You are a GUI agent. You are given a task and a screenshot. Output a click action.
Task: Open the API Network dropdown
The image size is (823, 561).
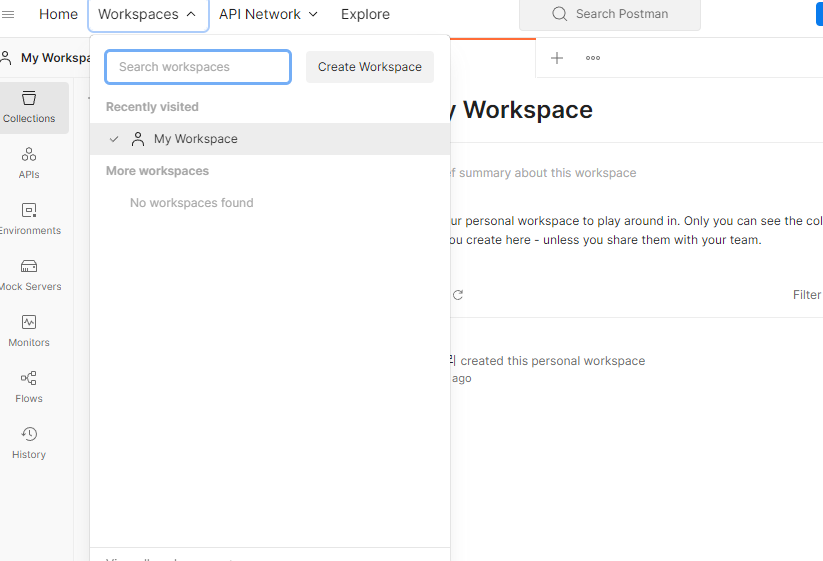point(268,14)
